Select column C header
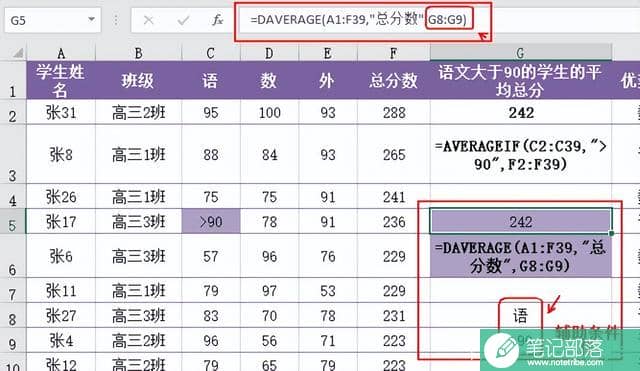This screenshot has height=371, width=640. tap(211, 53)
